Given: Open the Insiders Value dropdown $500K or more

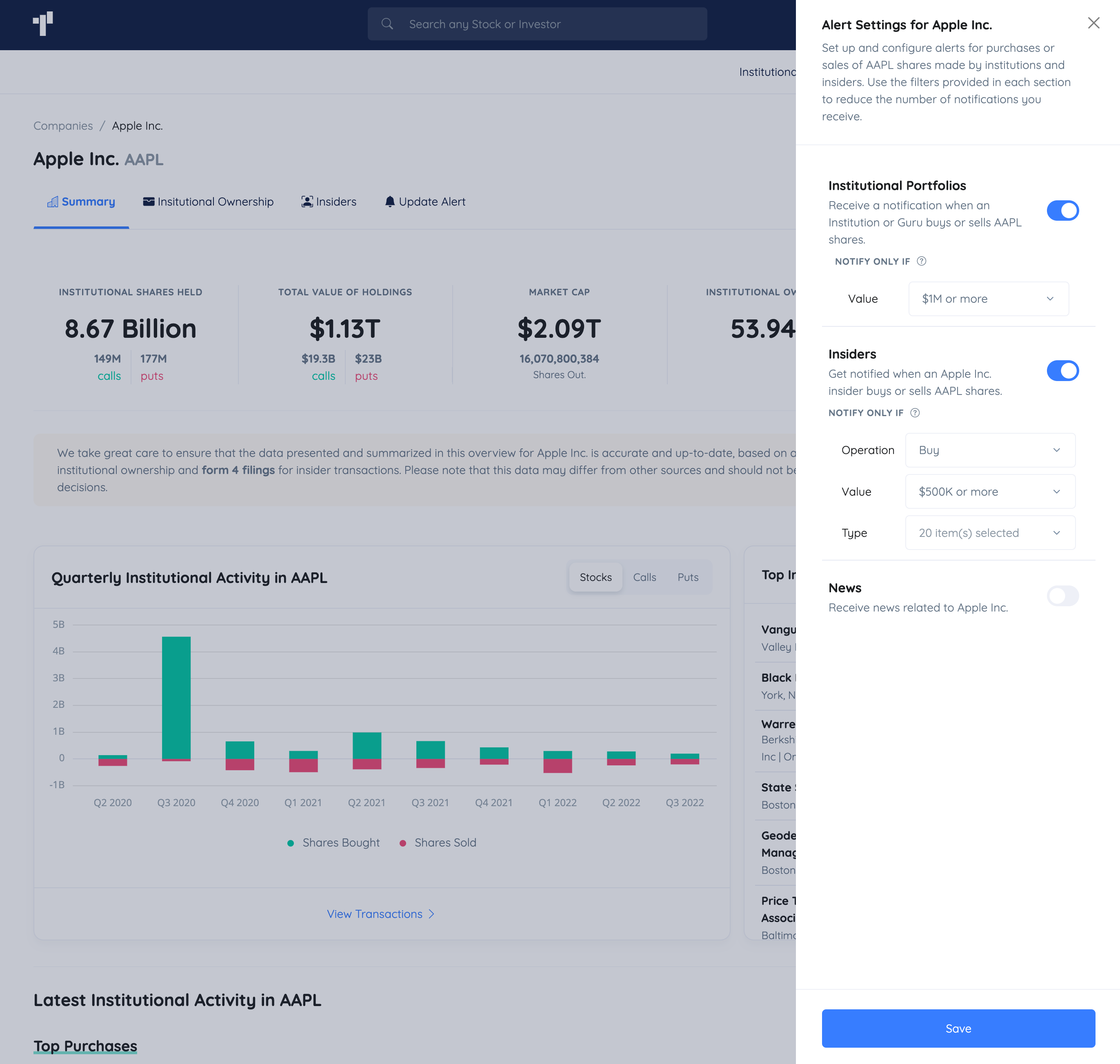Looking at the screenshot, I should point(990,492).
